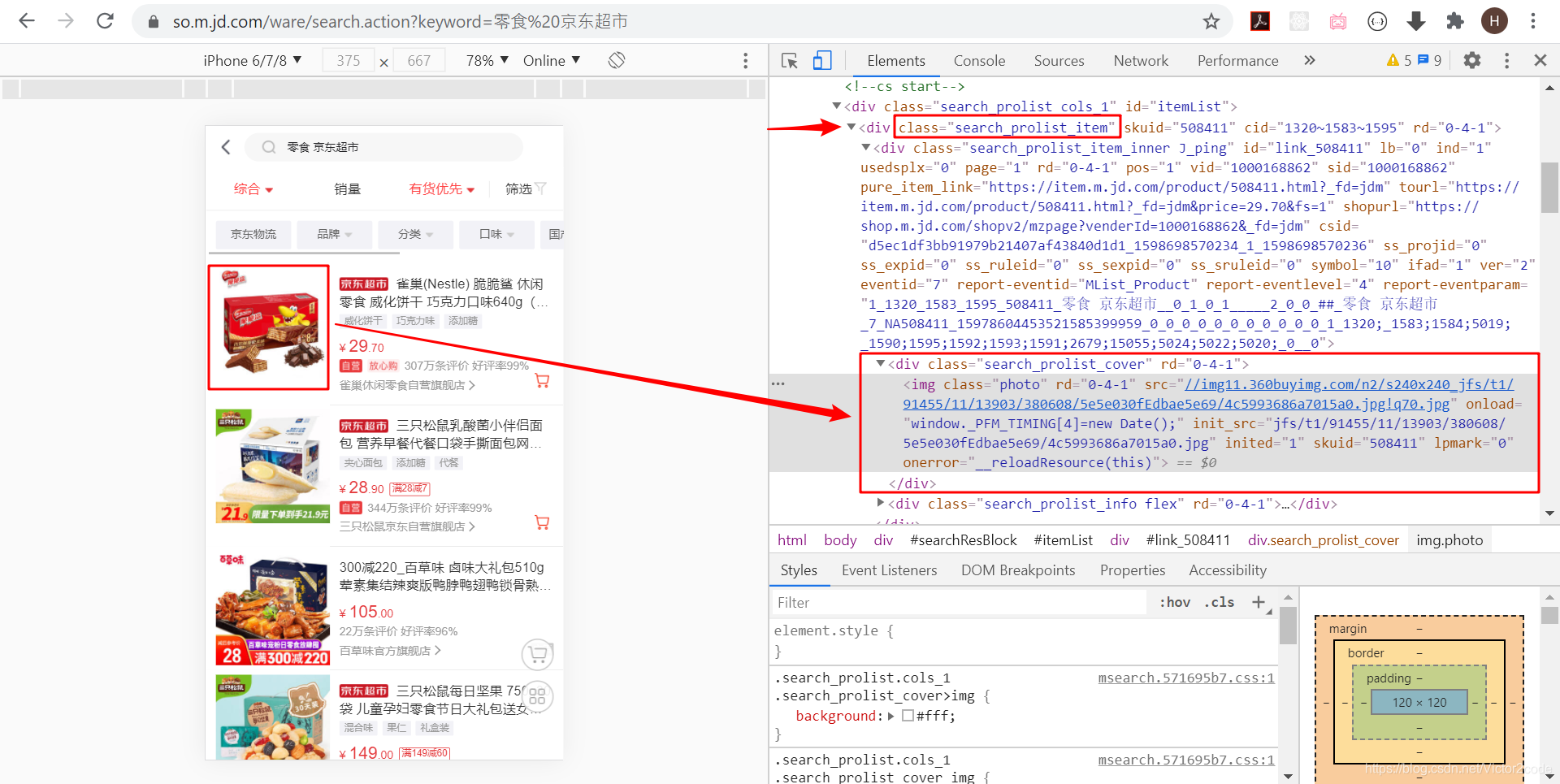The height and width of the screenshot is (784, 1560).
Task: Toggle :hov element state panel
Action: (1174, 602)
